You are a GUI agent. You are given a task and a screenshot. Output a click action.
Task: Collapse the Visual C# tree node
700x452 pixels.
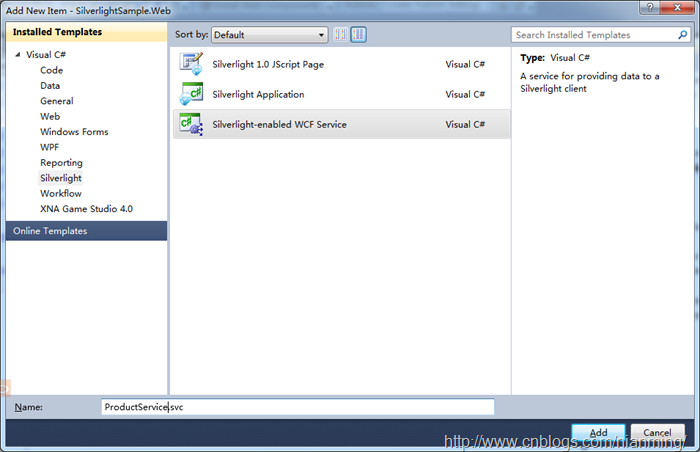18,54
